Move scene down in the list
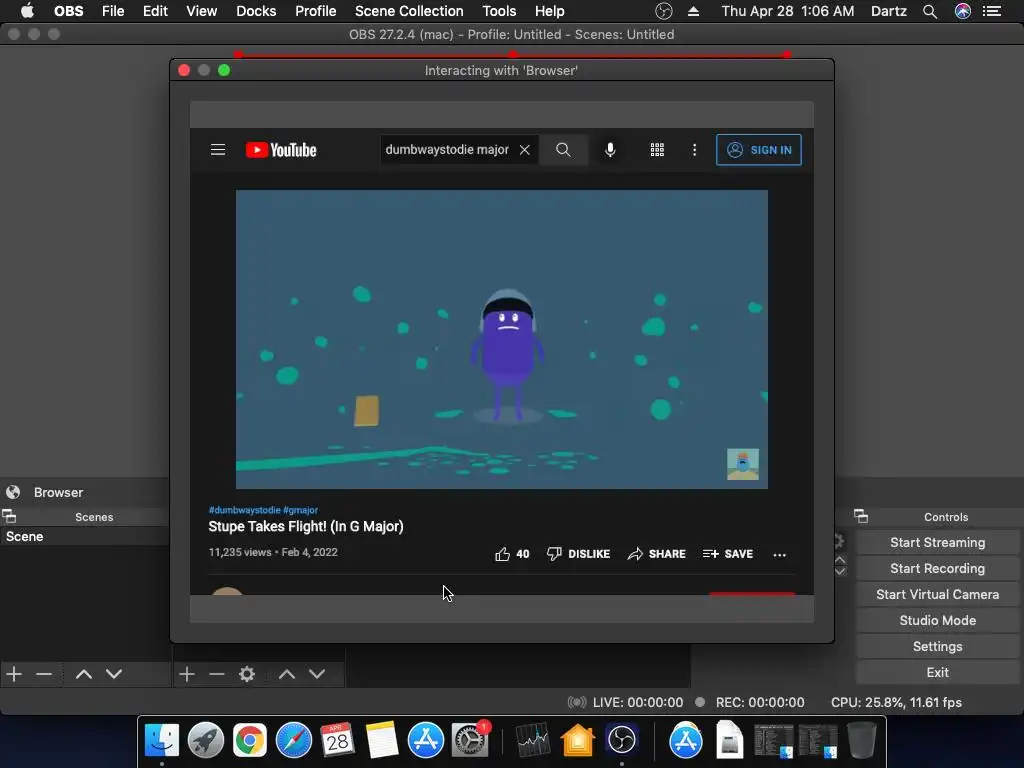Image resolution: width=1024 pixels, height=768 pixels. pyautogui.click(x=114, y=674)
